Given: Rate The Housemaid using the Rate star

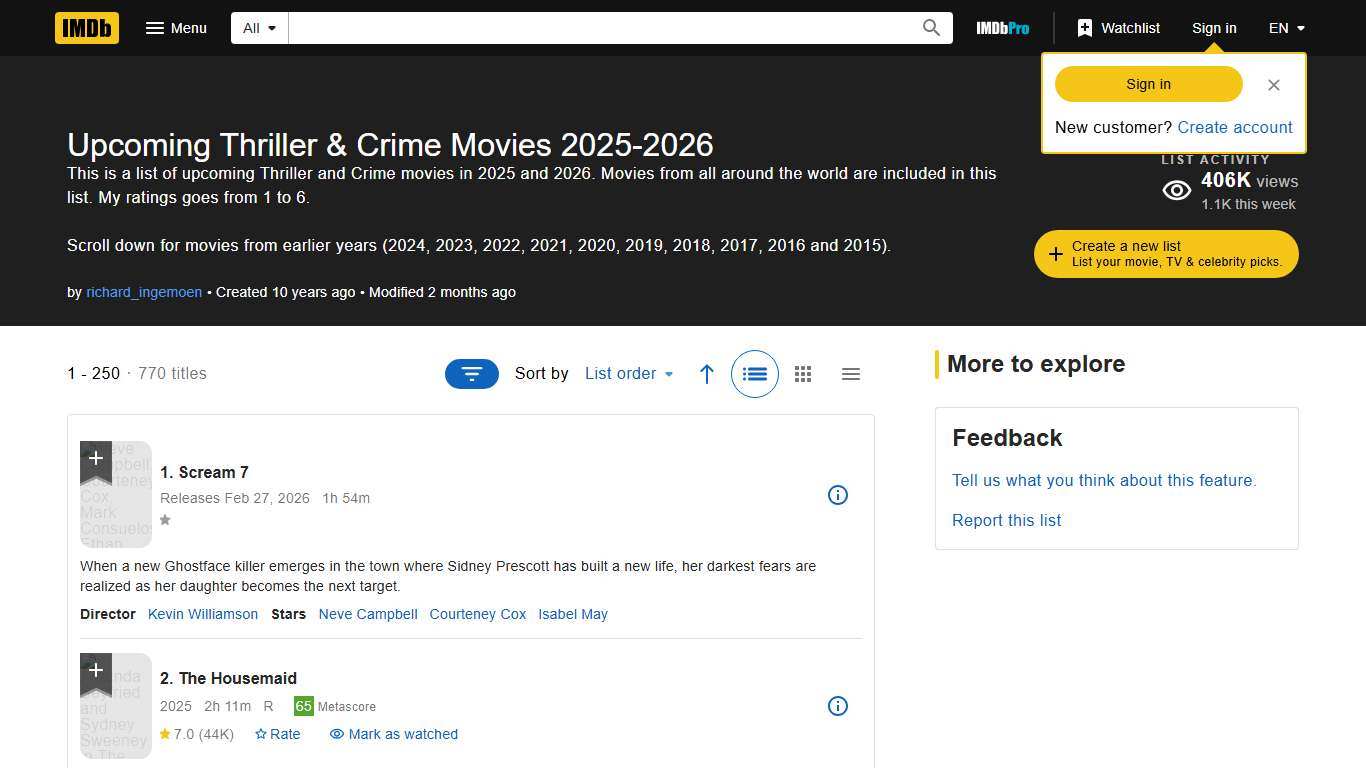Looking at the screenshot, I should (x=278, y=734).
